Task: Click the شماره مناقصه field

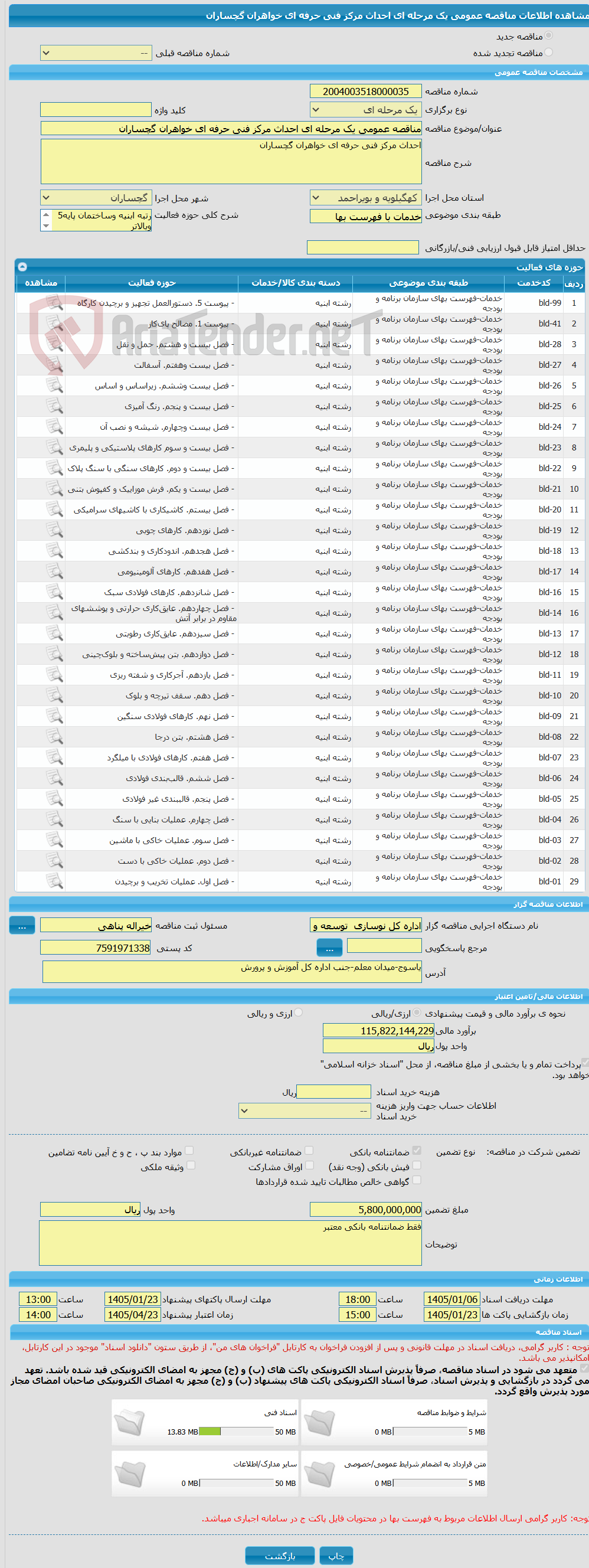Action: 366,92
